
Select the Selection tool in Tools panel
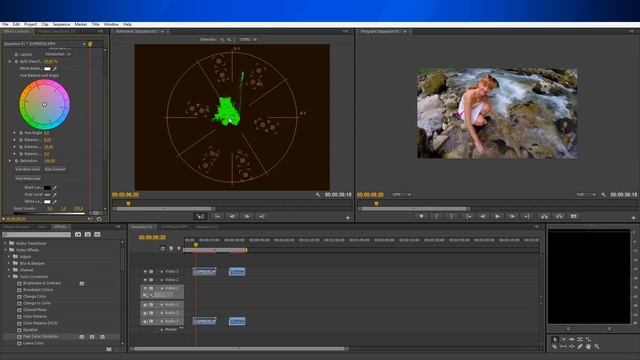[x=555, y=339]
